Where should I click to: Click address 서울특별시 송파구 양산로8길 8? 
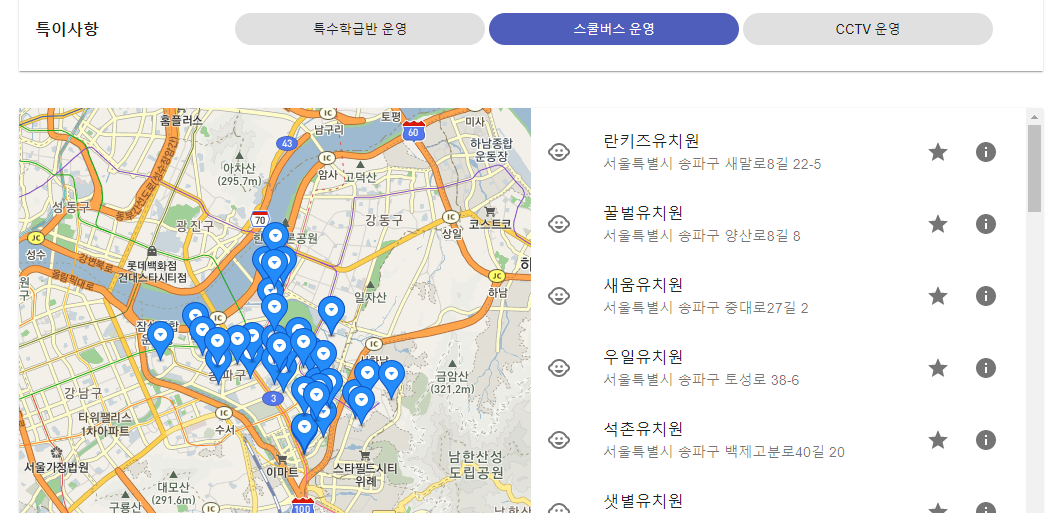[x=702, y=236]
